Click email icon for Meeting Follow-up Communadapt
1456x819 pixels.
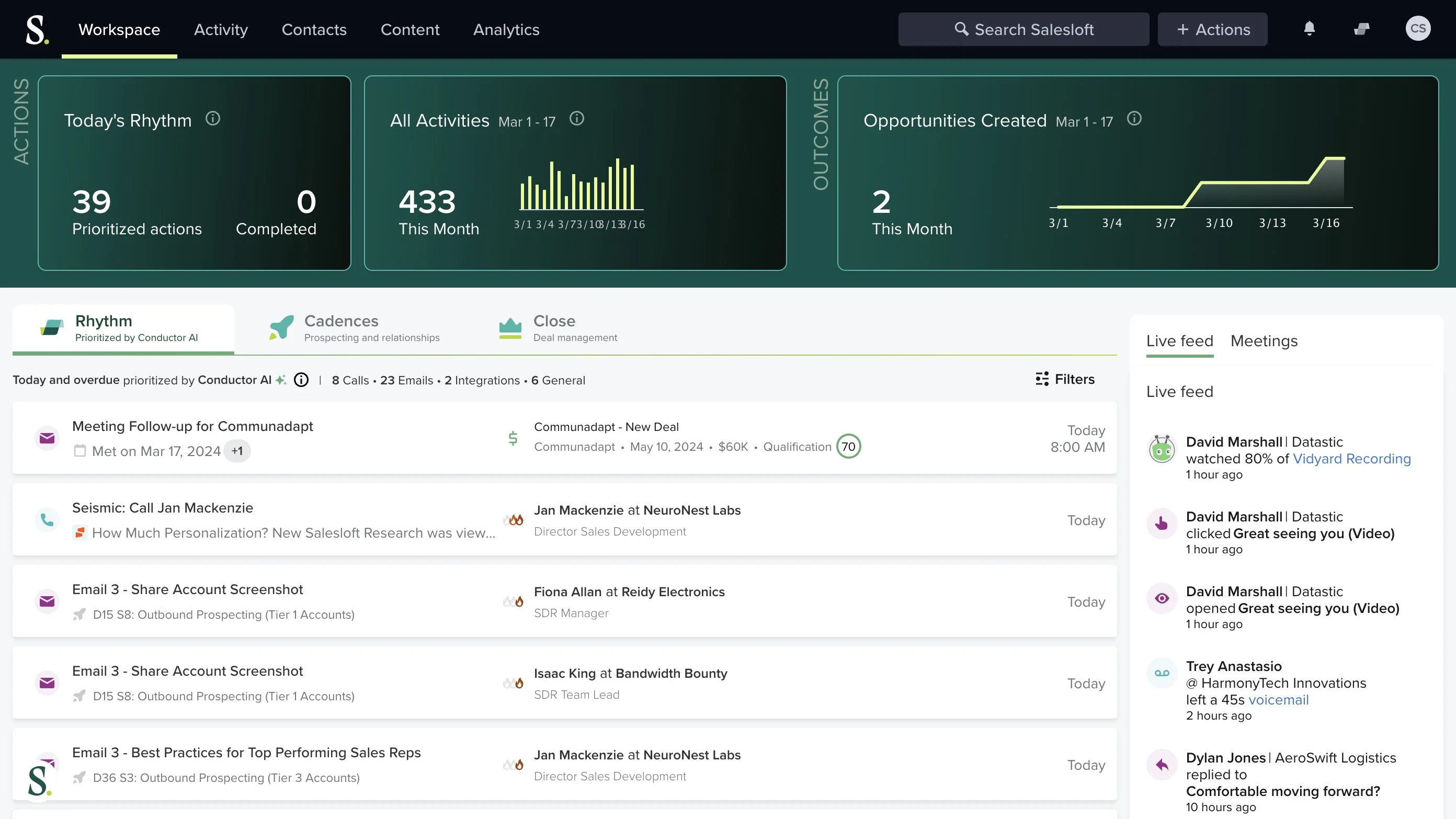point(47,438)
